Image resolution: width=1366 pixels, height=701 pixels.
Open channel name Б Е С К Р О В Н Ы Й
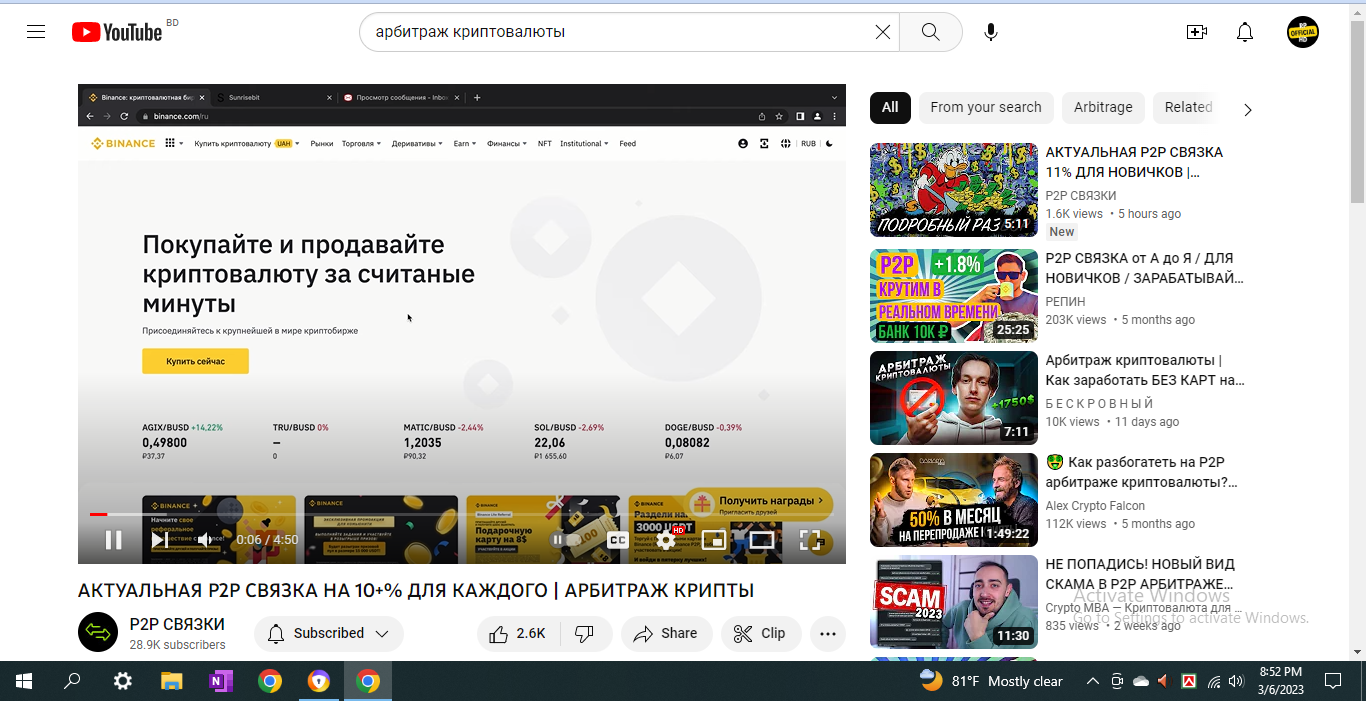(x=1099, y=403)
